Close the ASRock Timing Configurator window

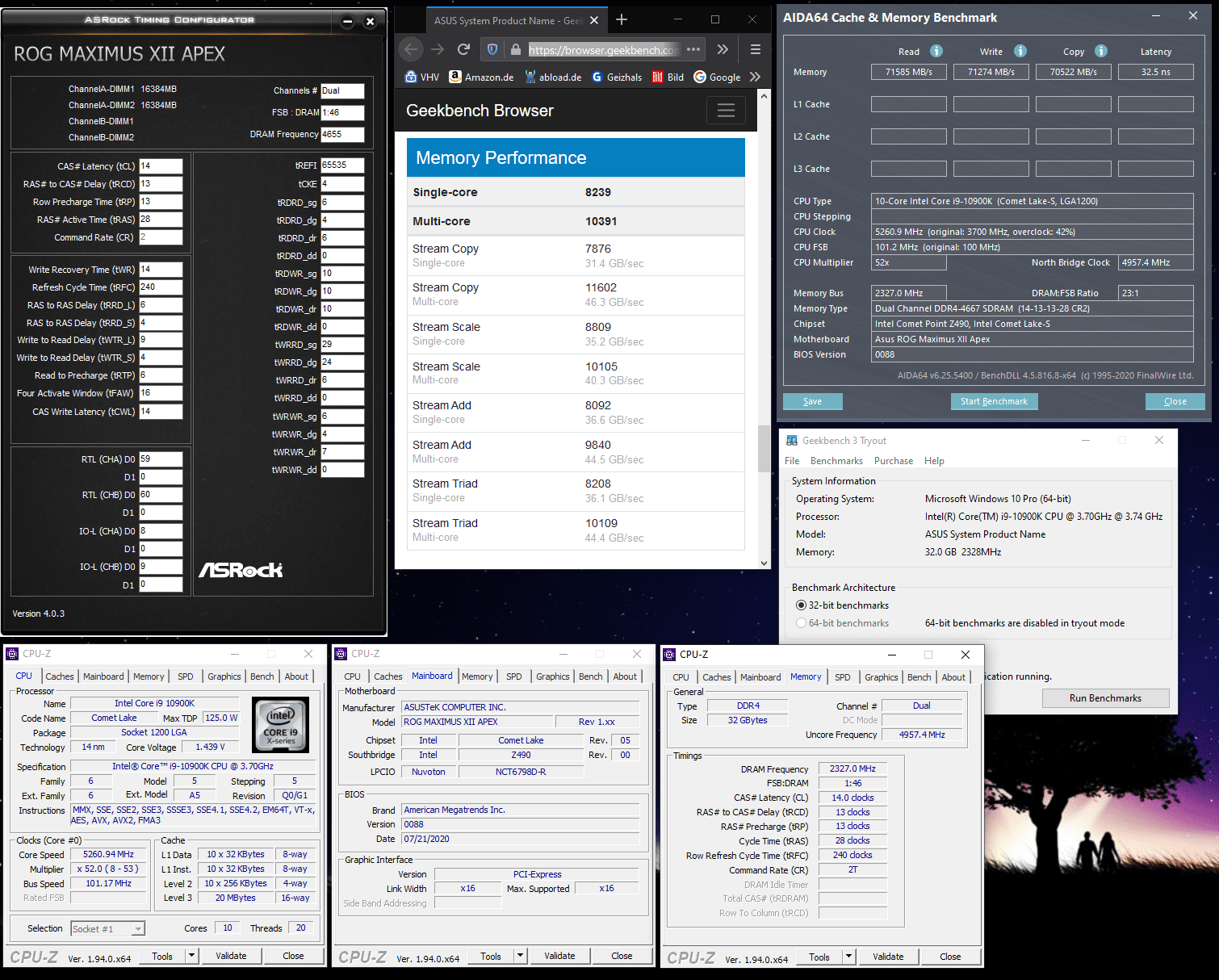pos(370,22)
